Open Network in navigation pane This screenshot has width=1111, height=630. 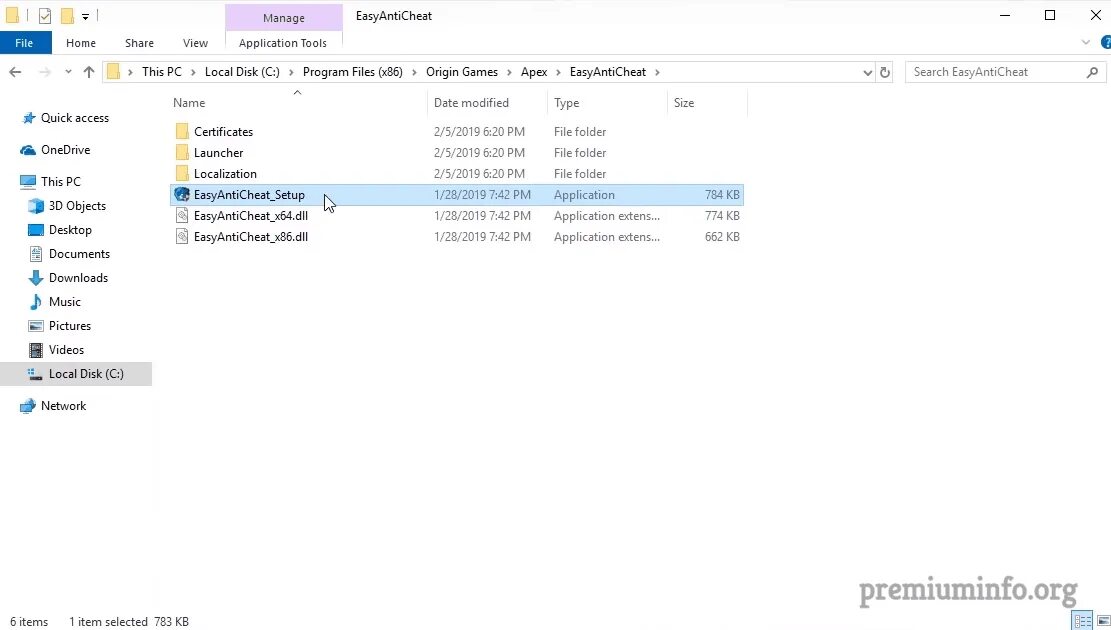tap(63, 406)
